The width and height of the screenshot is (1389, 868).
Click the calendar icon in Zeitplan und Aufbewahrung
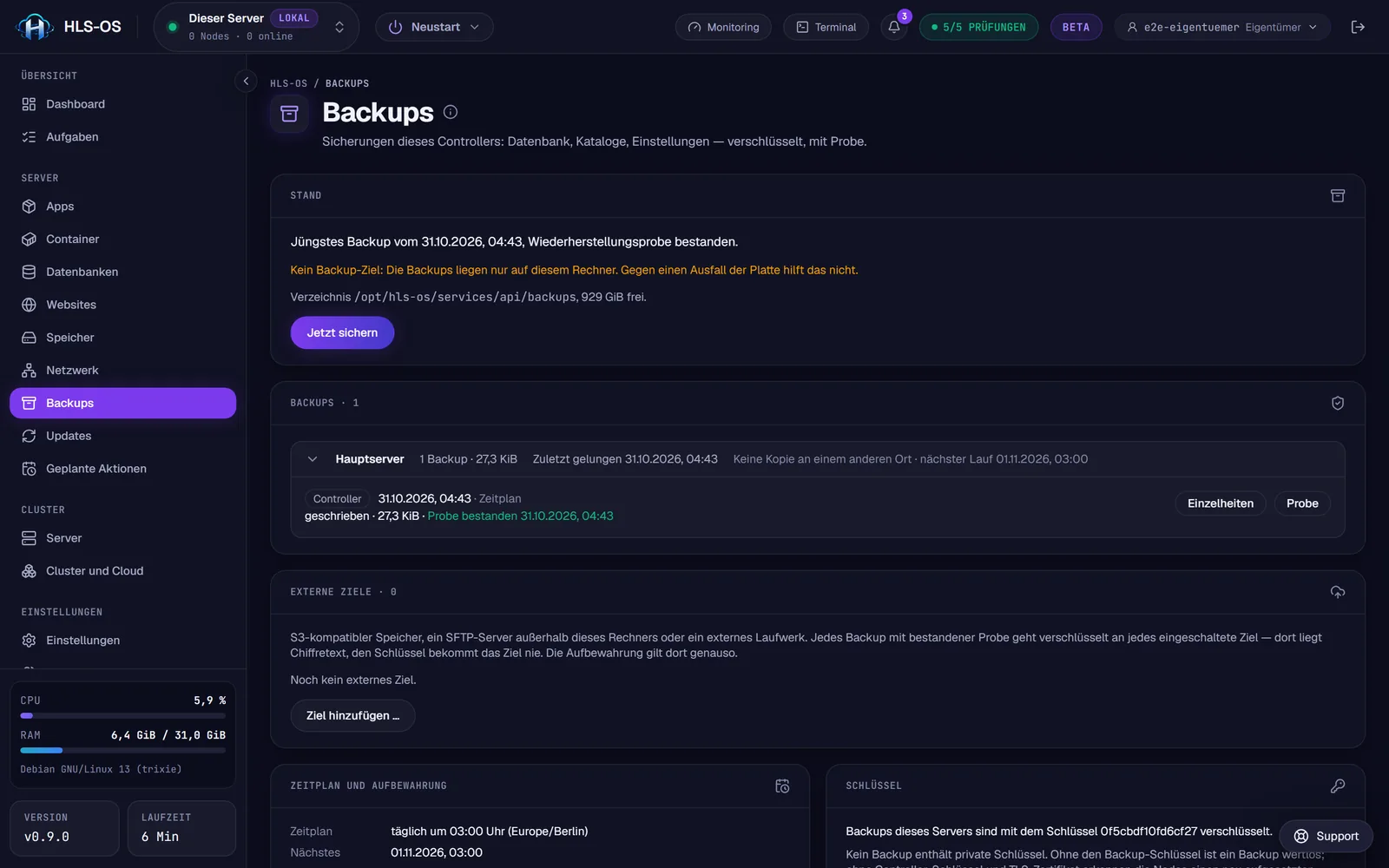[782, 786]
